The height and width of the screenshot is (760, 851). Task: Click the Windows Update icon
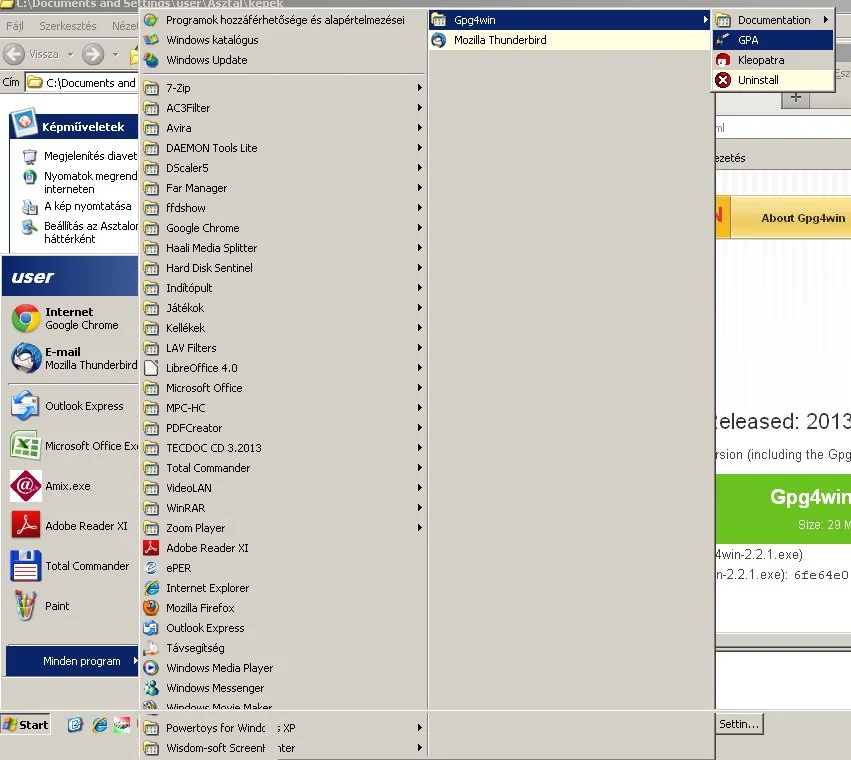(x=151, y=60)
